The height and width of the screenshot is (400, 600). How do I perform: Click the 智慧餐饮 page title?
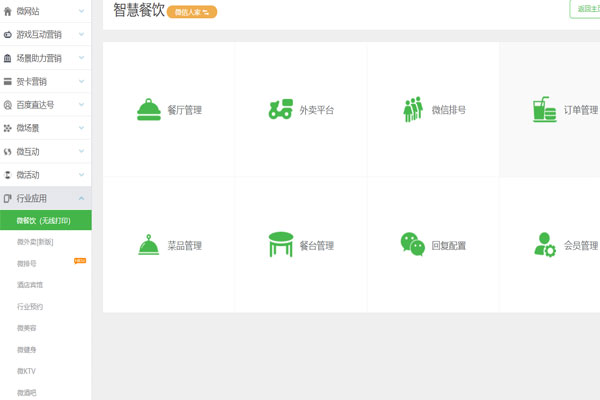[x=139, y=10]
